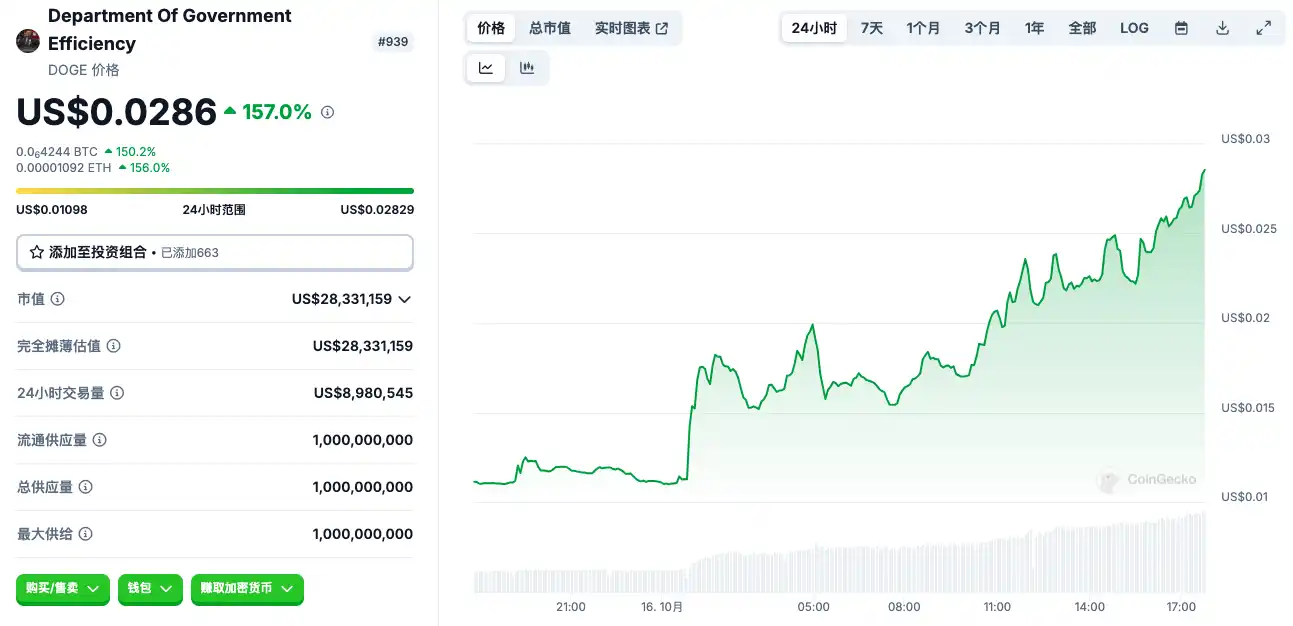
Task: Click the info icon beside 市值
Action: (58, 299)
